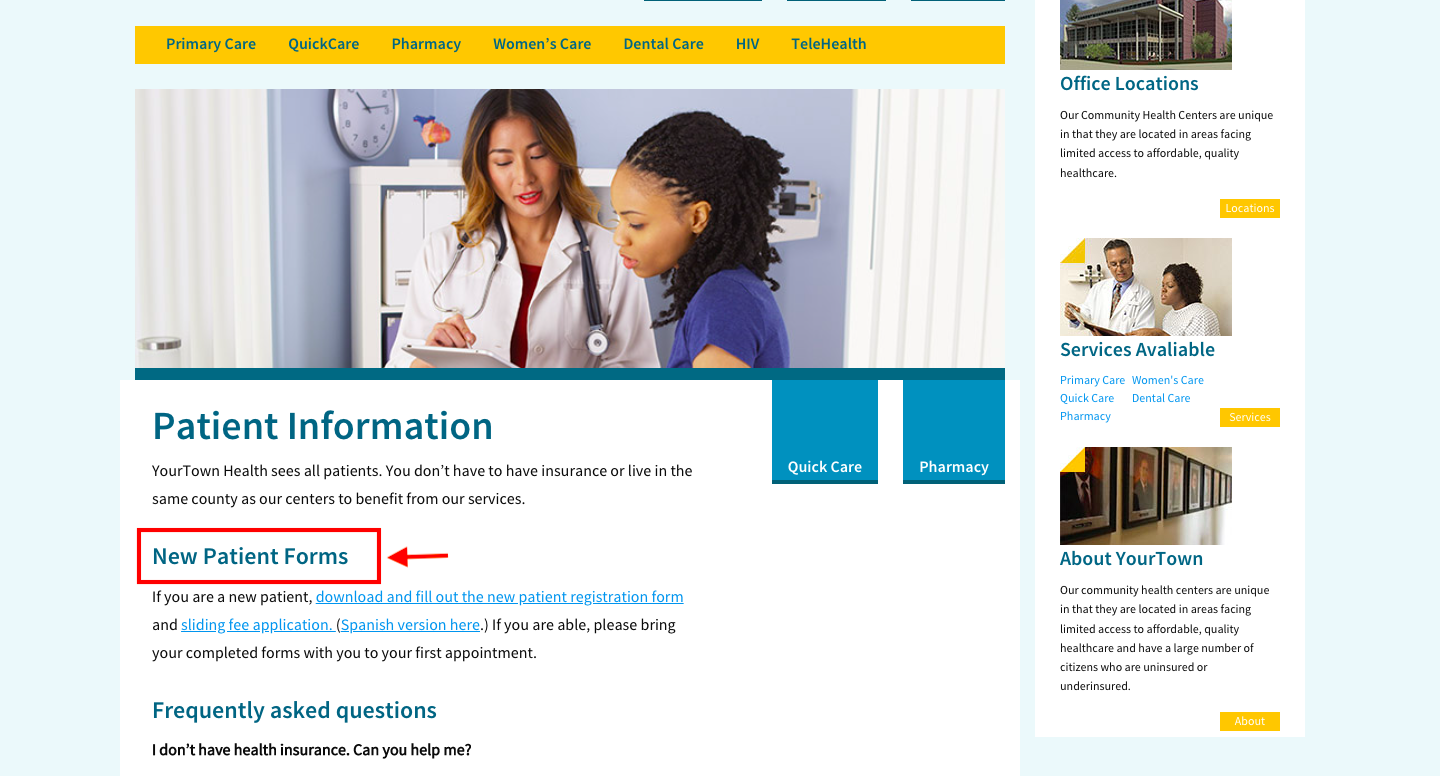This screenshot has width=1440, height=776.
Task: Click the yellow Locations button
Action: pos(1250,208)
